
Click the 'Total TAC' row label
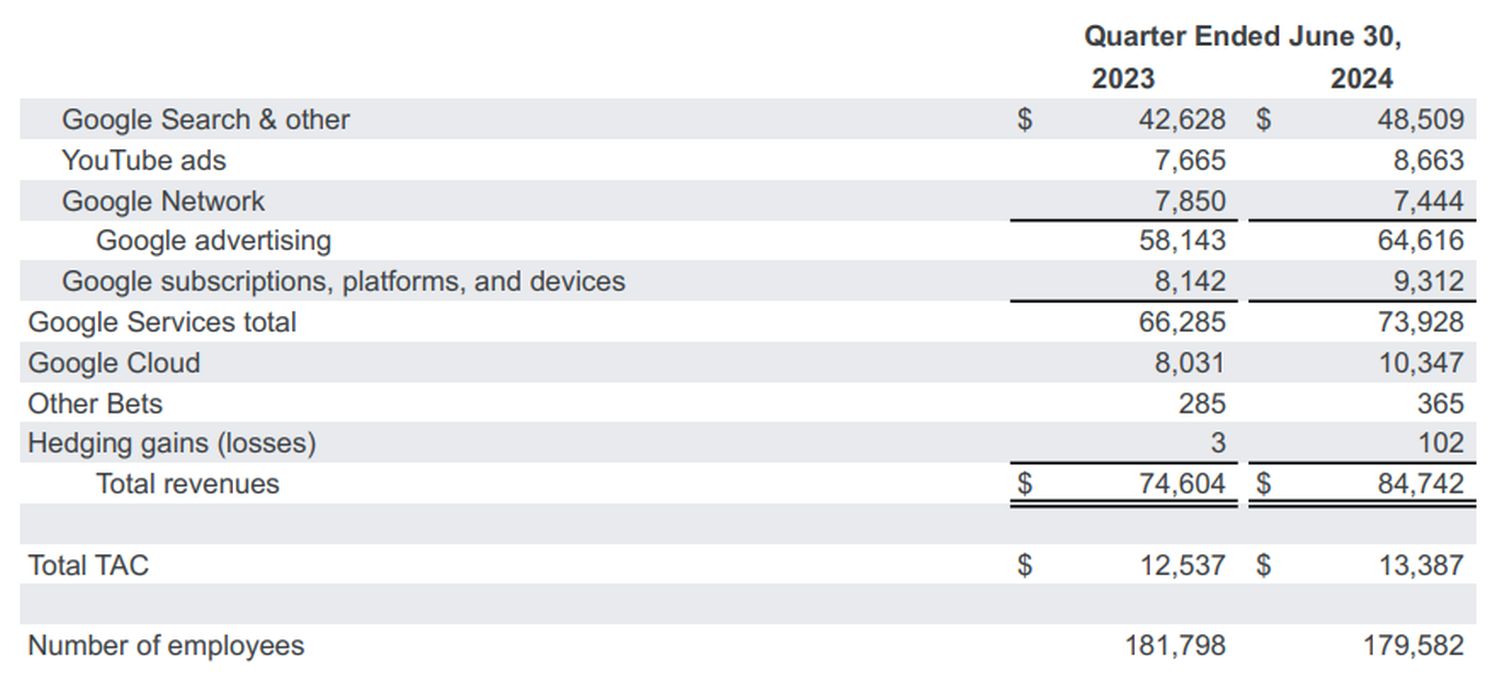[88, 566]
